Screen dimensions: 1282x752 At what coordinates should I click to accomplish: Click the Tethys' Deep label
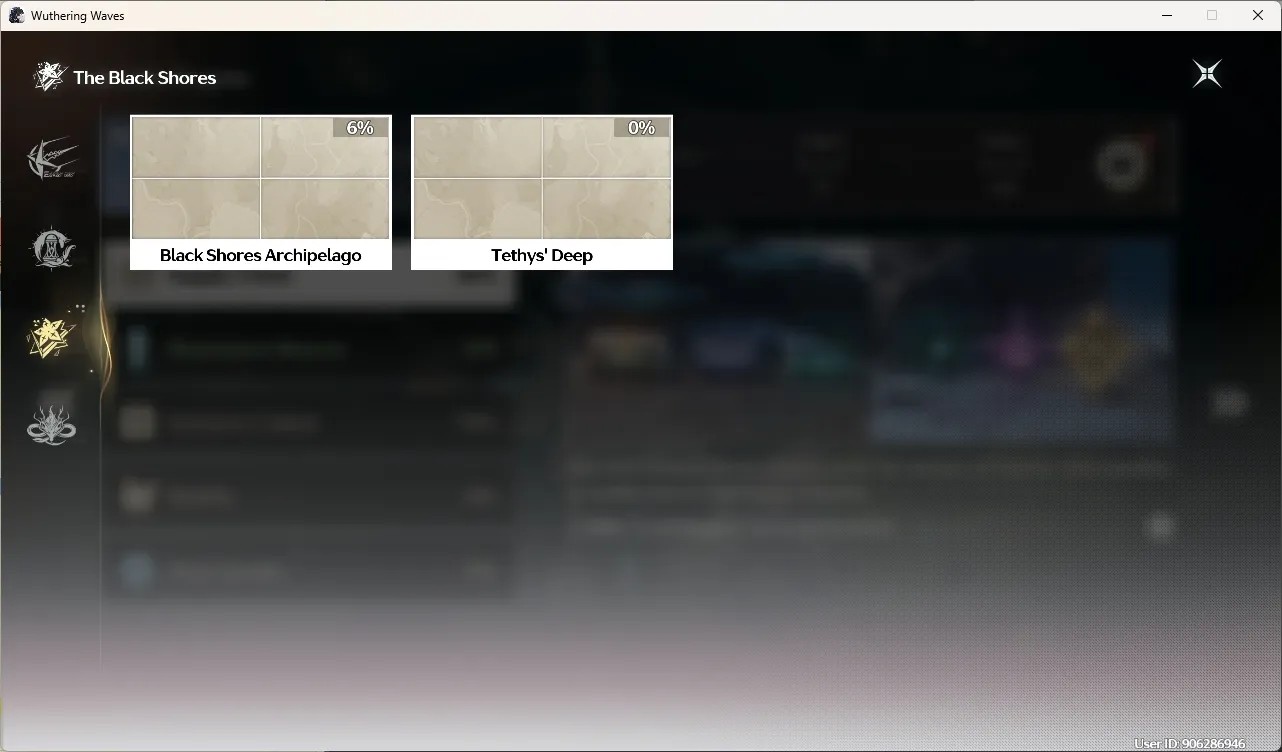tap(542, 255)
